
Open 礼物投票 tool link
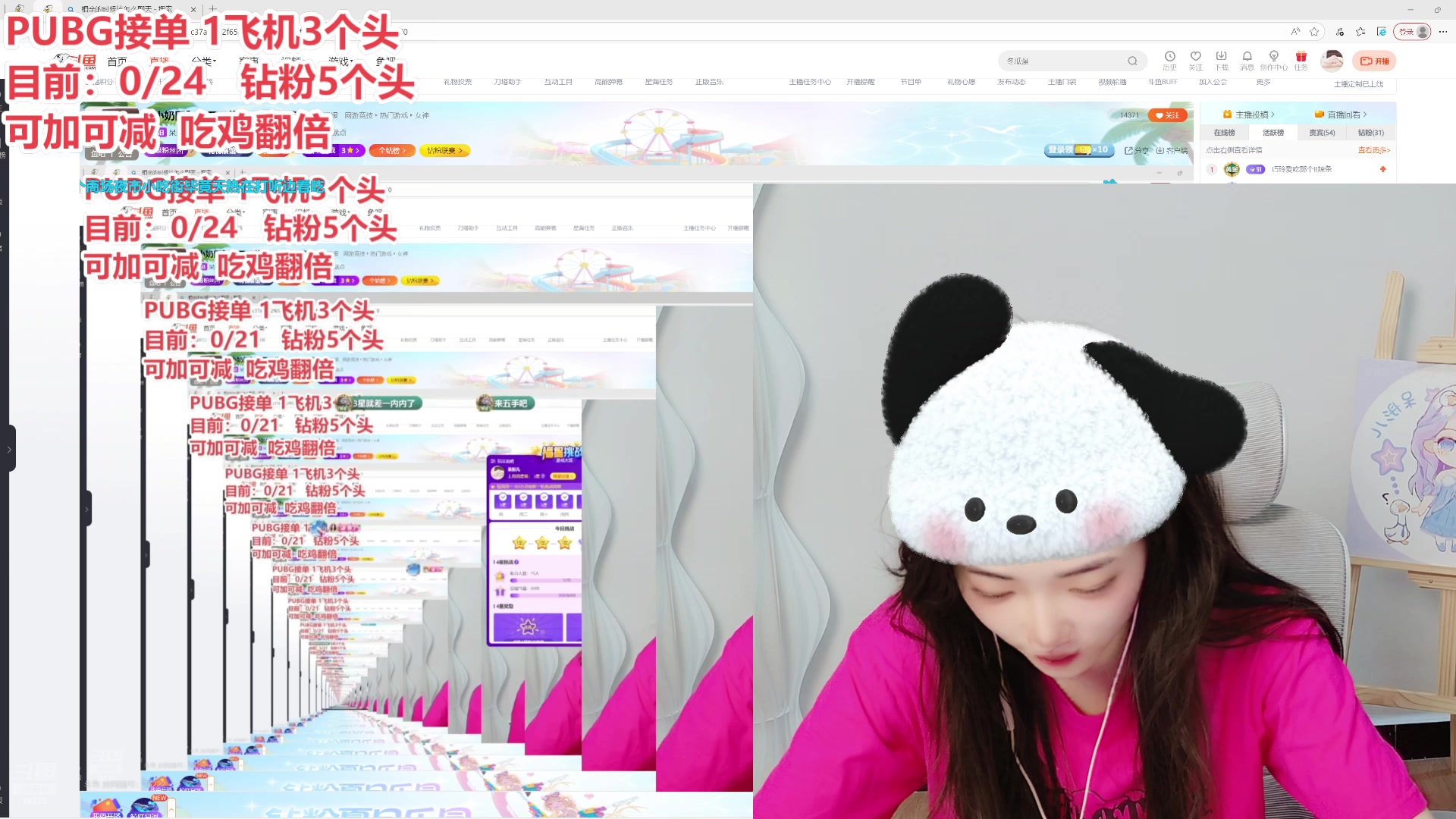pyautogui.click(x=457, y=82)
